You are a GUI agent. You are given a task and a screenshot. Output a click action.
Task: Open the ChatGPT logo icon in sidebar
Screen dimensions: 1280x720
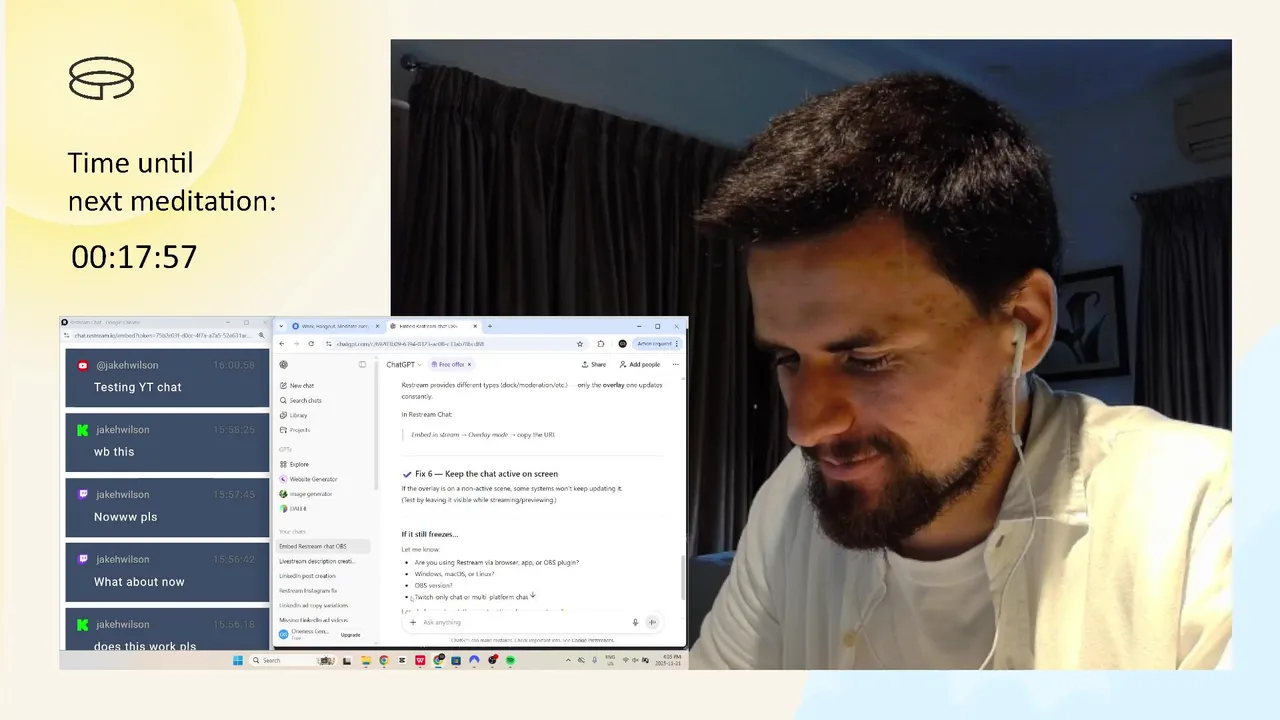284,365
